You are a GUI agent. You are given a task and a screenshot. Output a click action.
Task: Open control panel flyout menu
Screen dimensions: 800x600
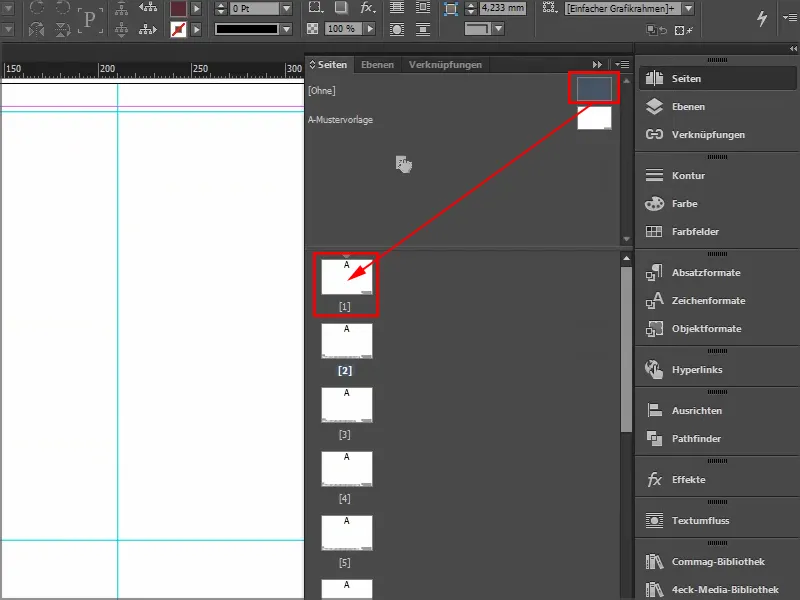tap(791, 17)
